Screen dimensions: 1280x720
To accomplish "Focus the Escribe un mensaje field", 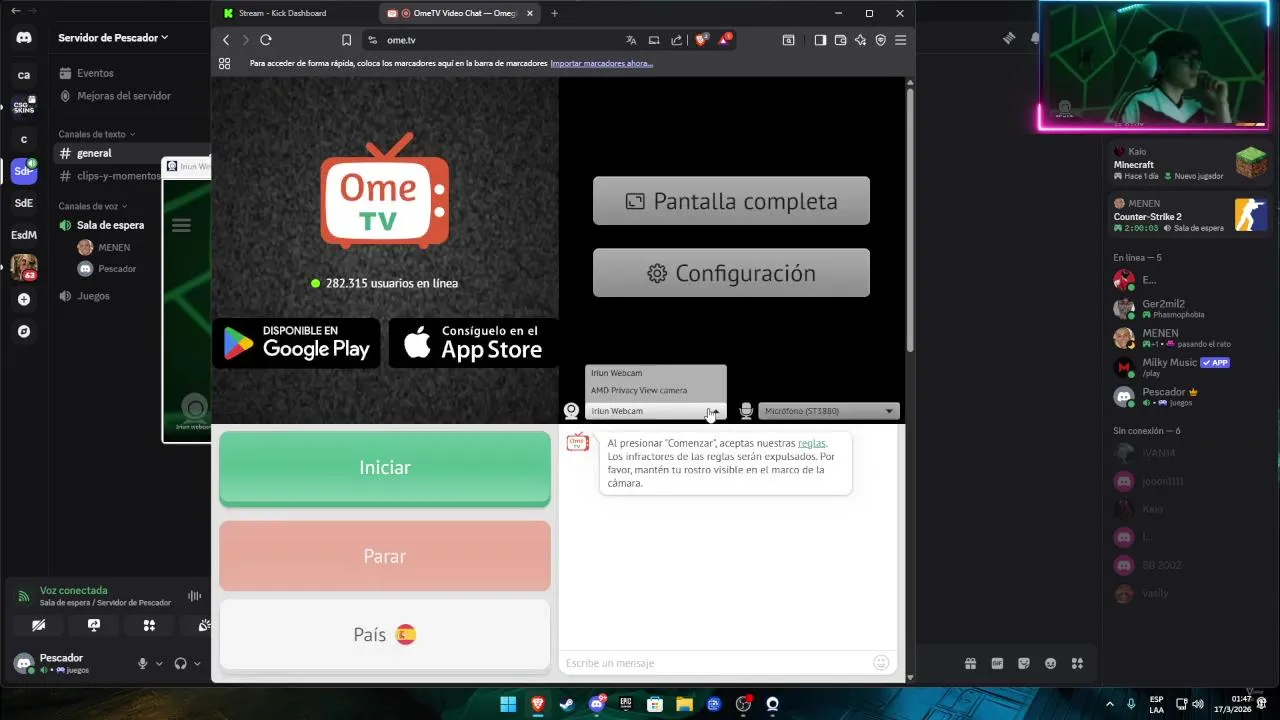I will click(x=717, y=662).
